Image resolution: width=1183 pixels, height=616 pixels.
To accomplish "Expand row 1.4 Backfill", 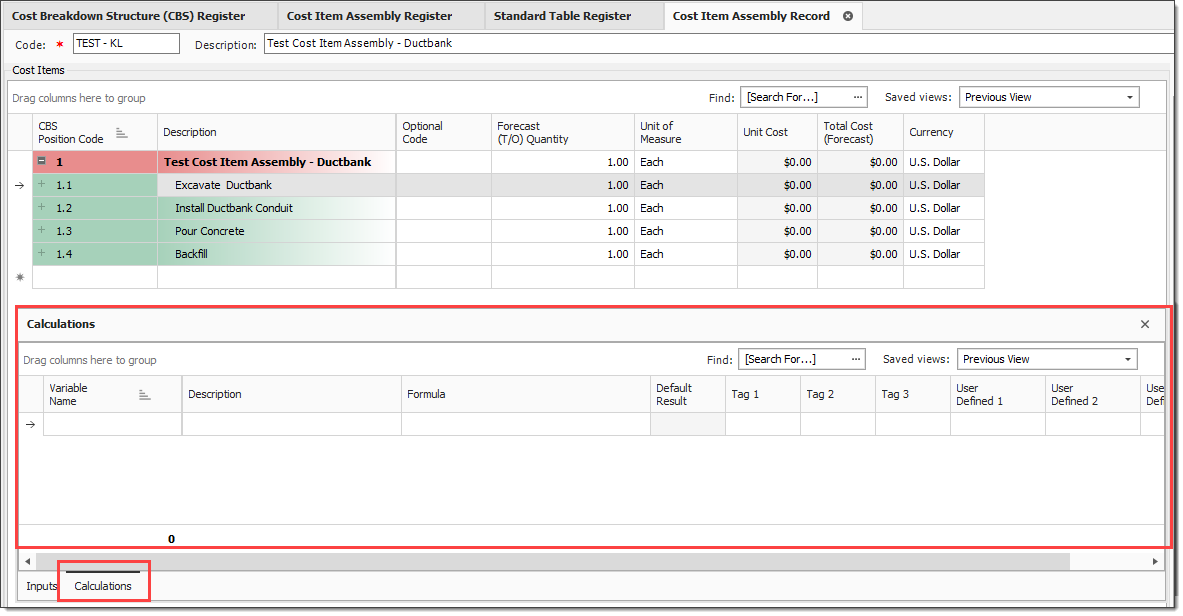I will 42,254.
